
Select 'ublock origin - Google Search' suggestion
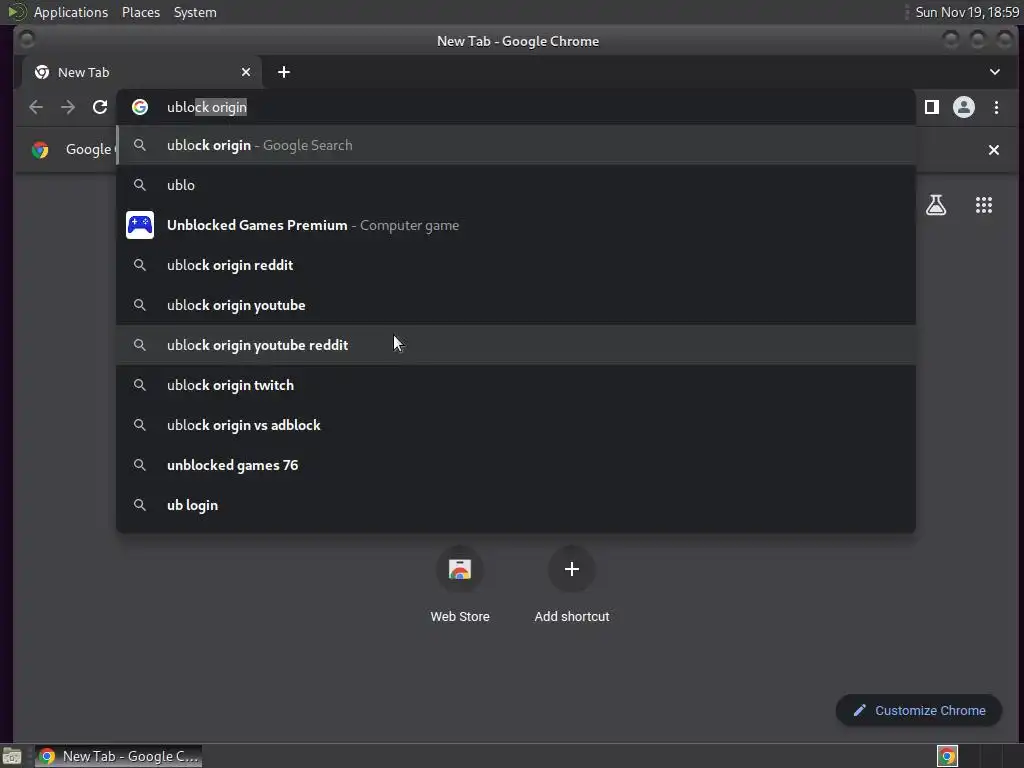click(x=516, y=145)
